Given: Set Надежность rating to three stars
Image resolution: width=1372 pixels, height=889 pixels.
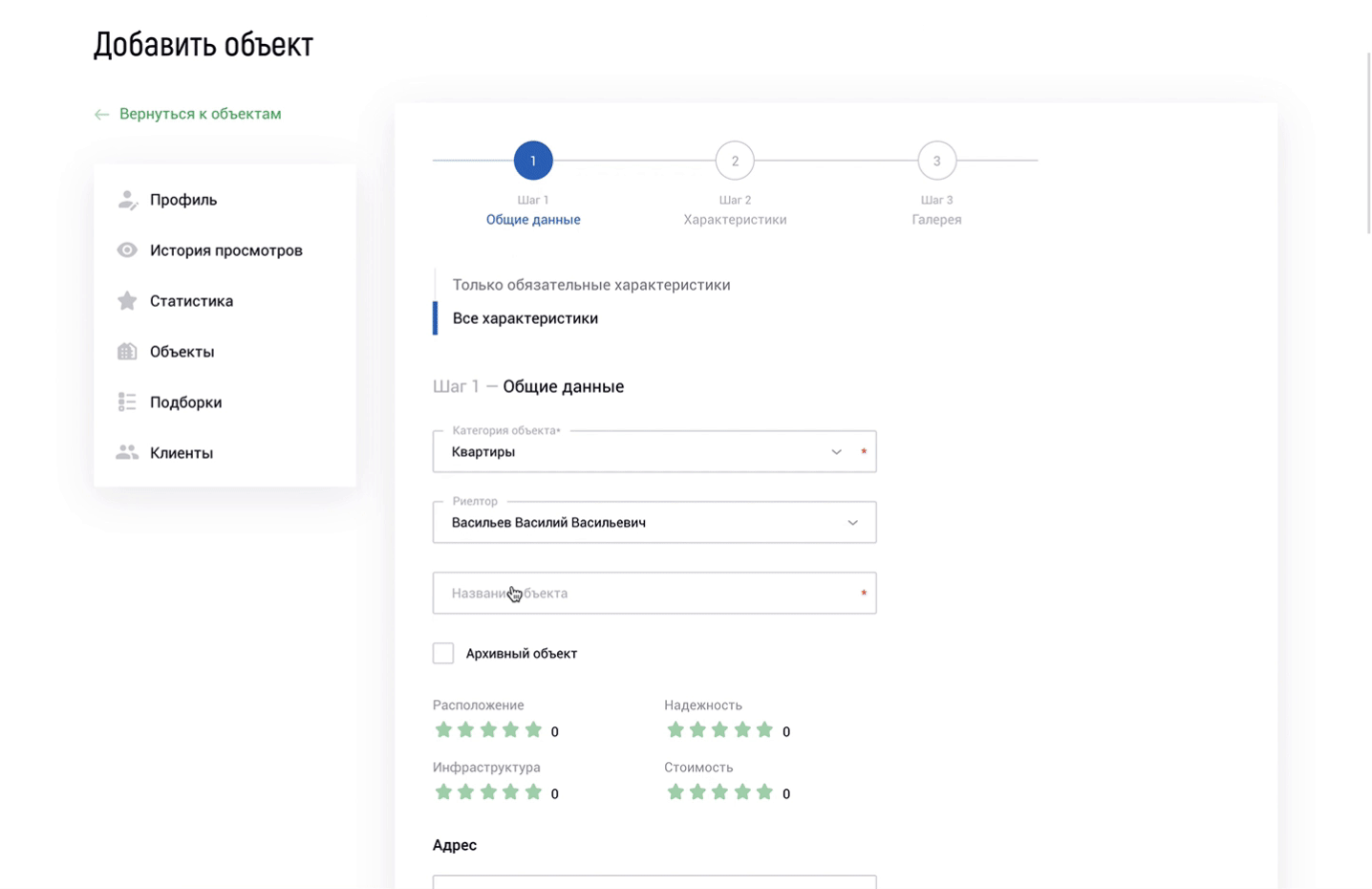Looking at the screenshot, I should (x=719, y=730).
